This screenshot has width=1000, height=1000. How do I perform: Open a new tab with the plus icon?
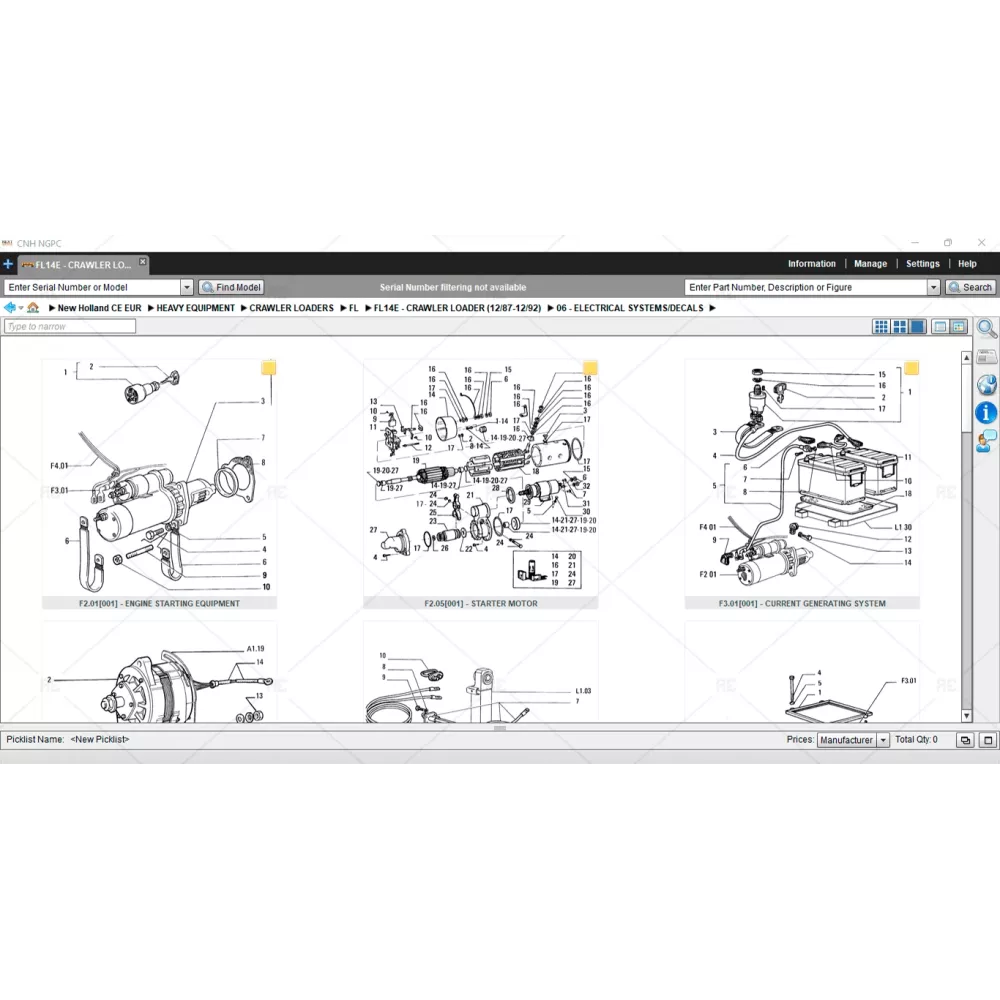coord(8,264)
